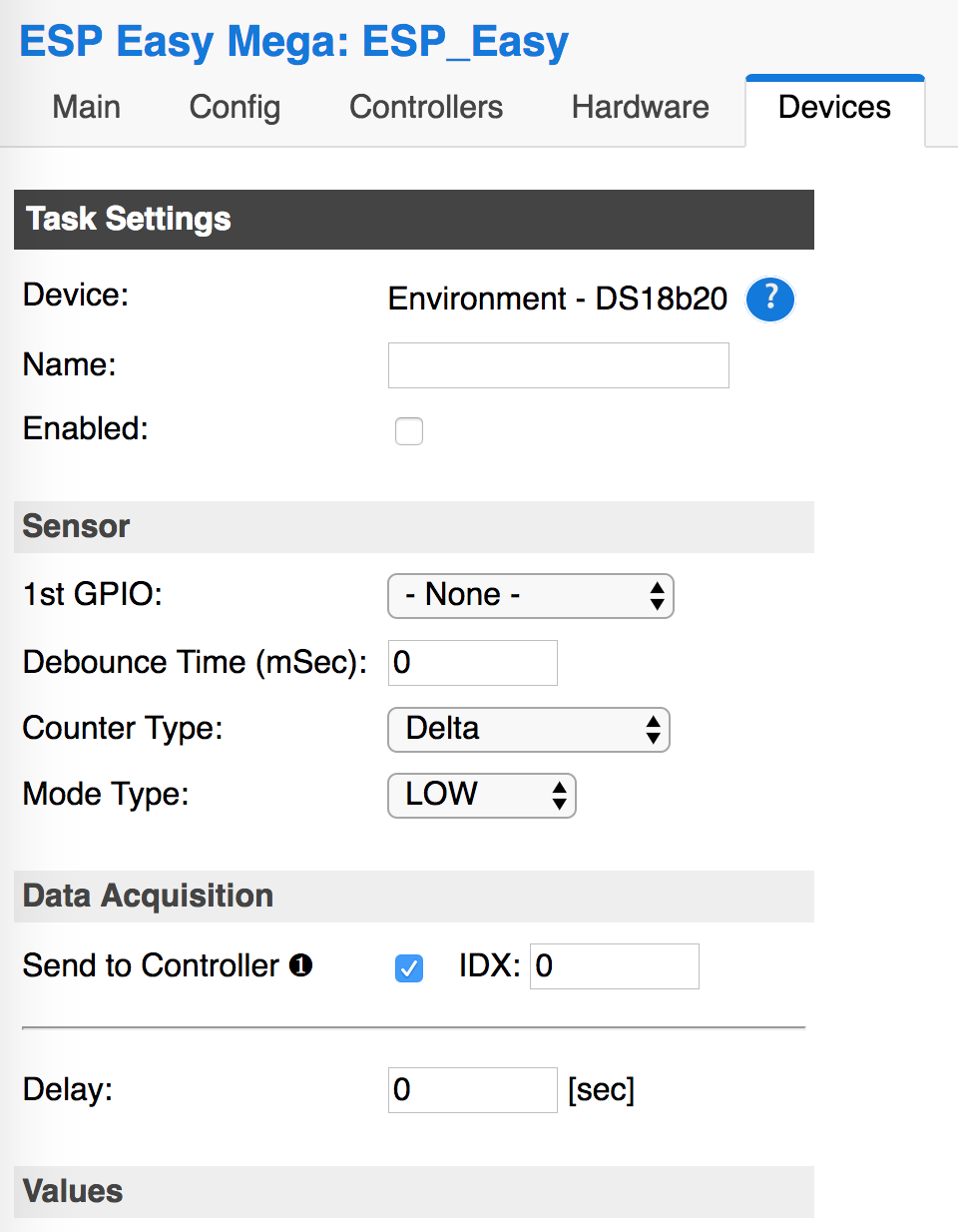
Task: Click the Delay seconds input field
Action: click(x=472, y=1089)
